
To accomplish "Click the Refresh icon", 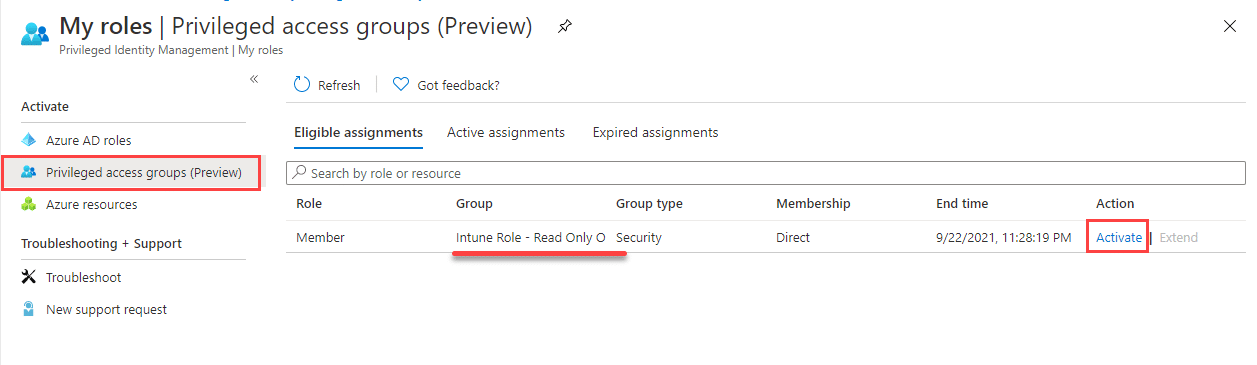I will (302, 85).
